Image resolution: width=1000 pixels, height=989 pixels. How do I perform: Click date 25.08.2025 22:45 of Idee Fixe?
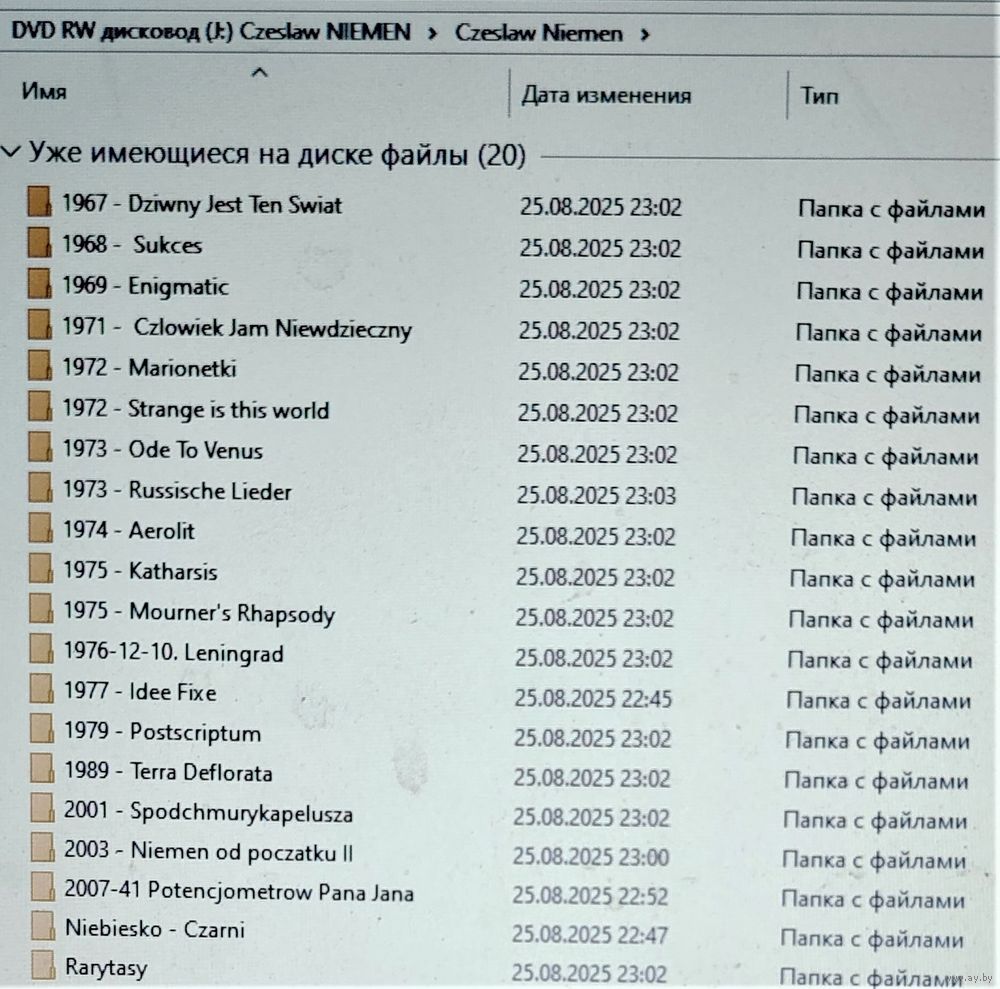point(593,698)
